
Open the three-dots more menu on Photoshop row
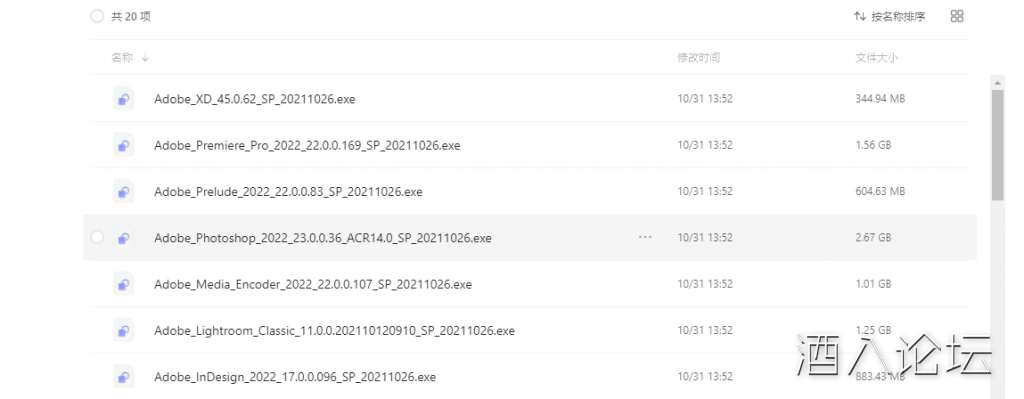645,238
